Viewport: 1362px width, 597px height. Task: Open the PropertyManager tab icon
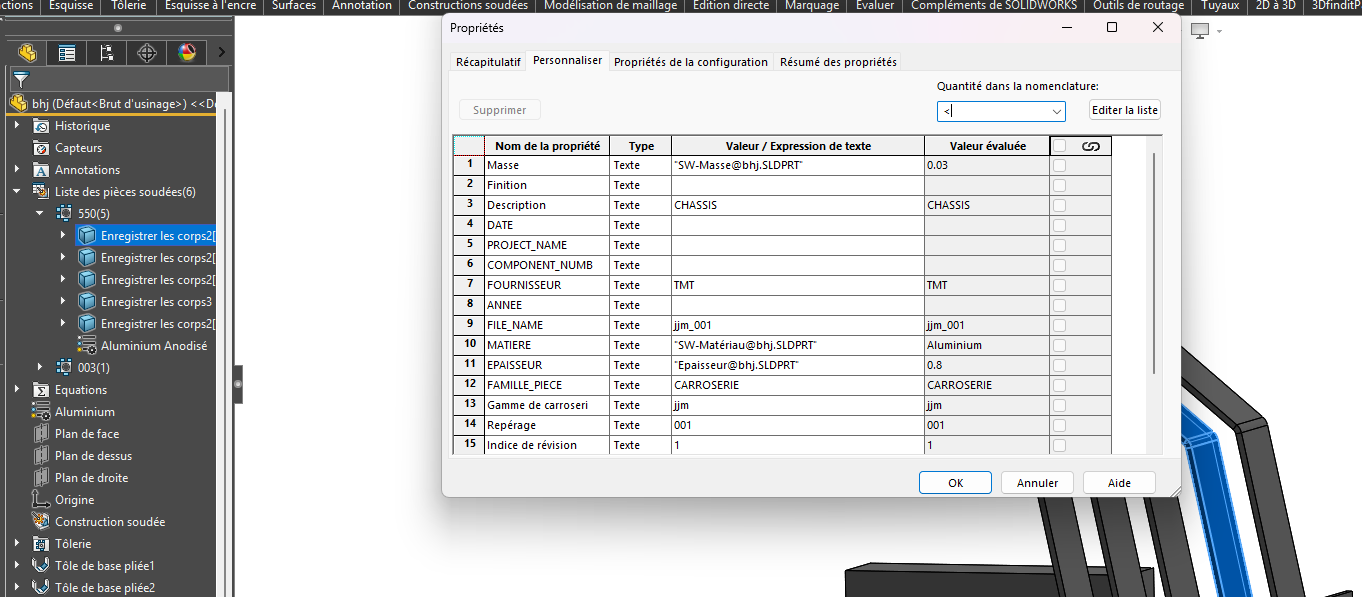(67, 53)
